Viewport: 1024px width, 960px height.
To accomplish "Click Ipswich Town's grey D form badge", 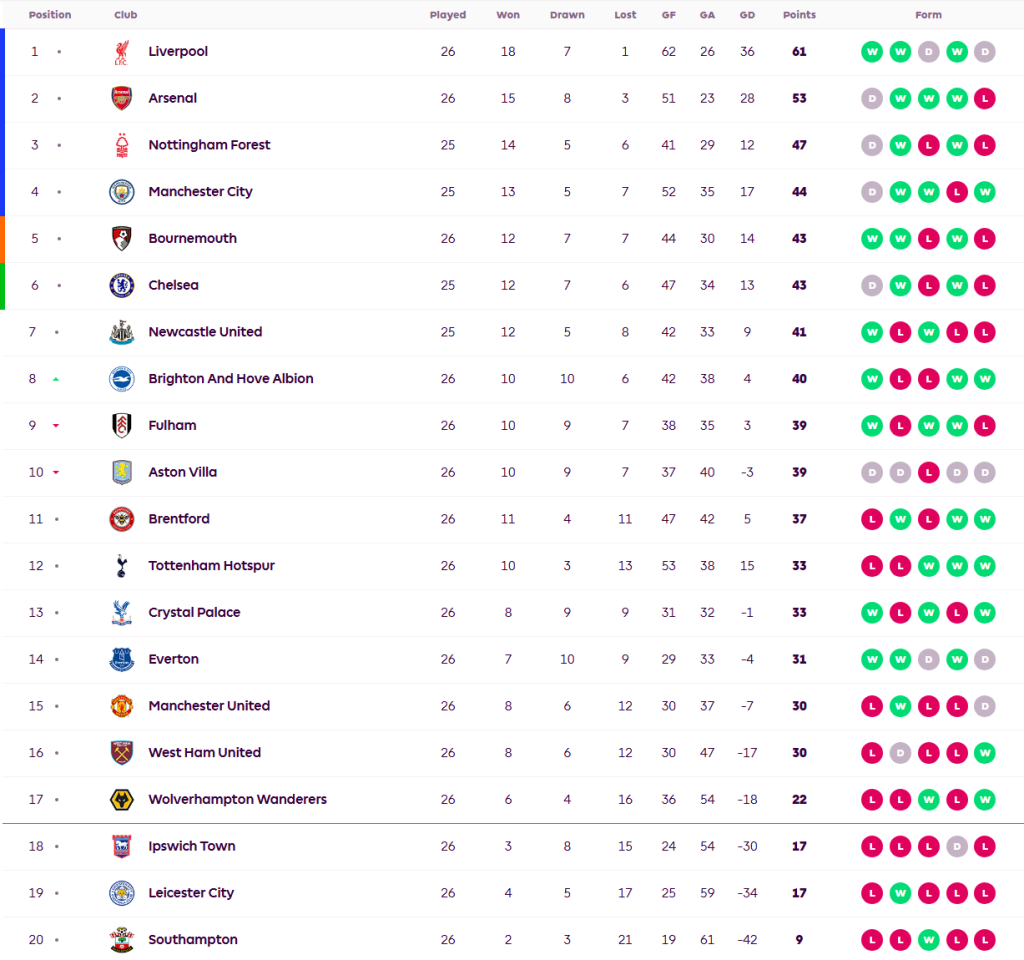I will pyautogui.click(x=956, y=846).
